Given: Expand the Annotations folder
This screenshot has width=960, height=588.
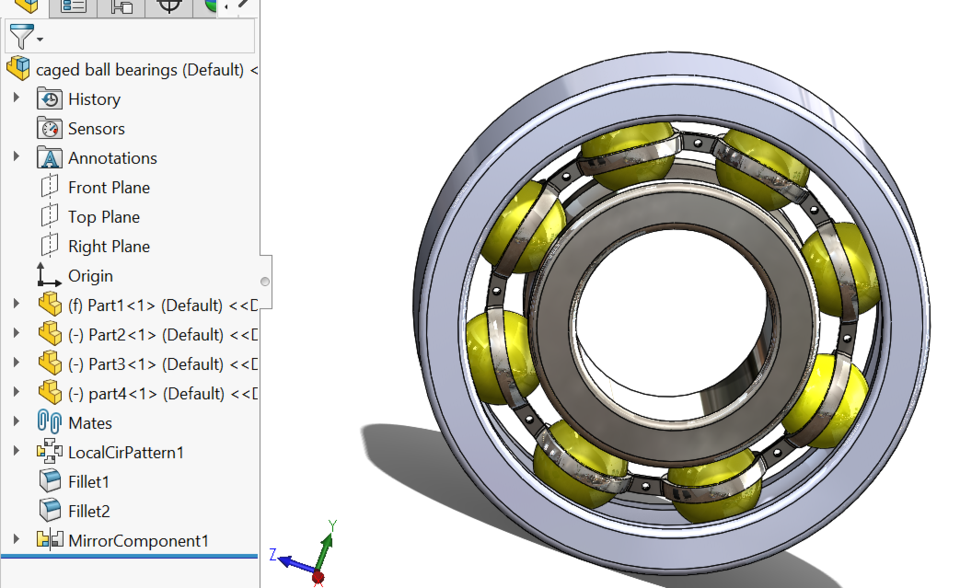Looking at the screenshot, I should (16, 157).
